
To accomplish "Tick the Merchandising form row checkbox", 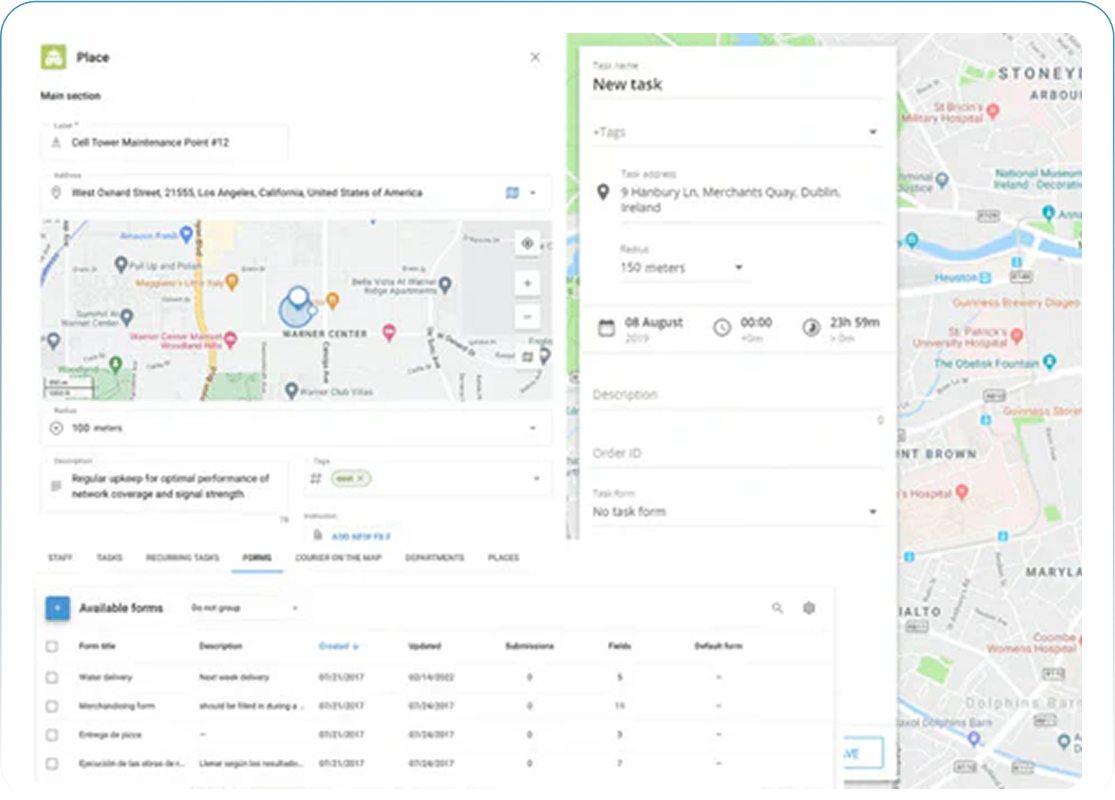I will (x=52, y=706).
